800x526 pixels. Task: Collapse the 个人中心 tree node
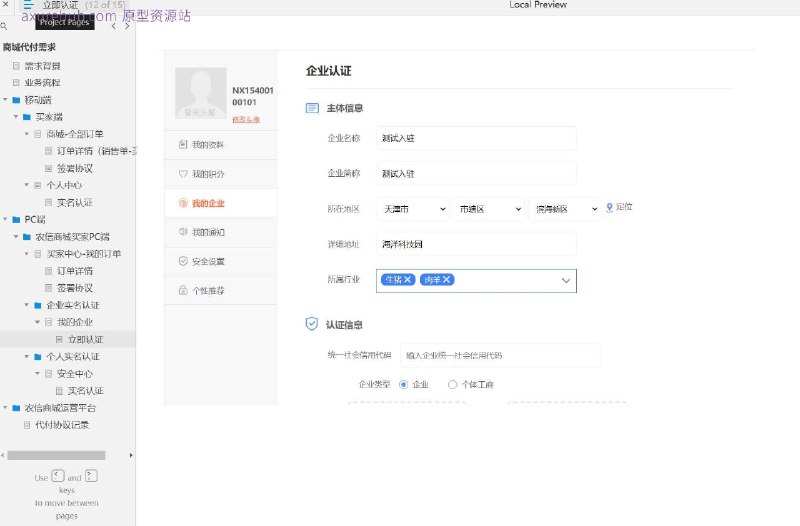tap(27, 185)
